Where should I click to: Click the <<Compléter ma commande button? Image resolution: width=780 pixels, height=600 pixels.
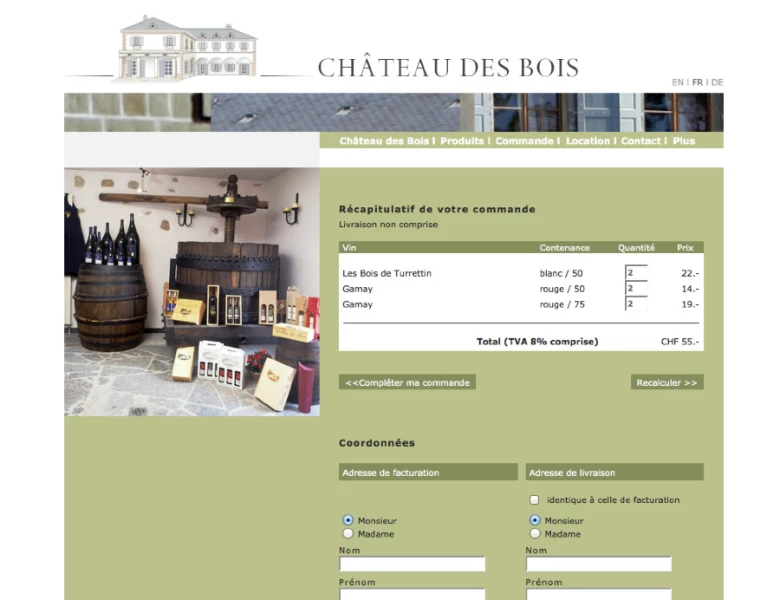(407, 382)
